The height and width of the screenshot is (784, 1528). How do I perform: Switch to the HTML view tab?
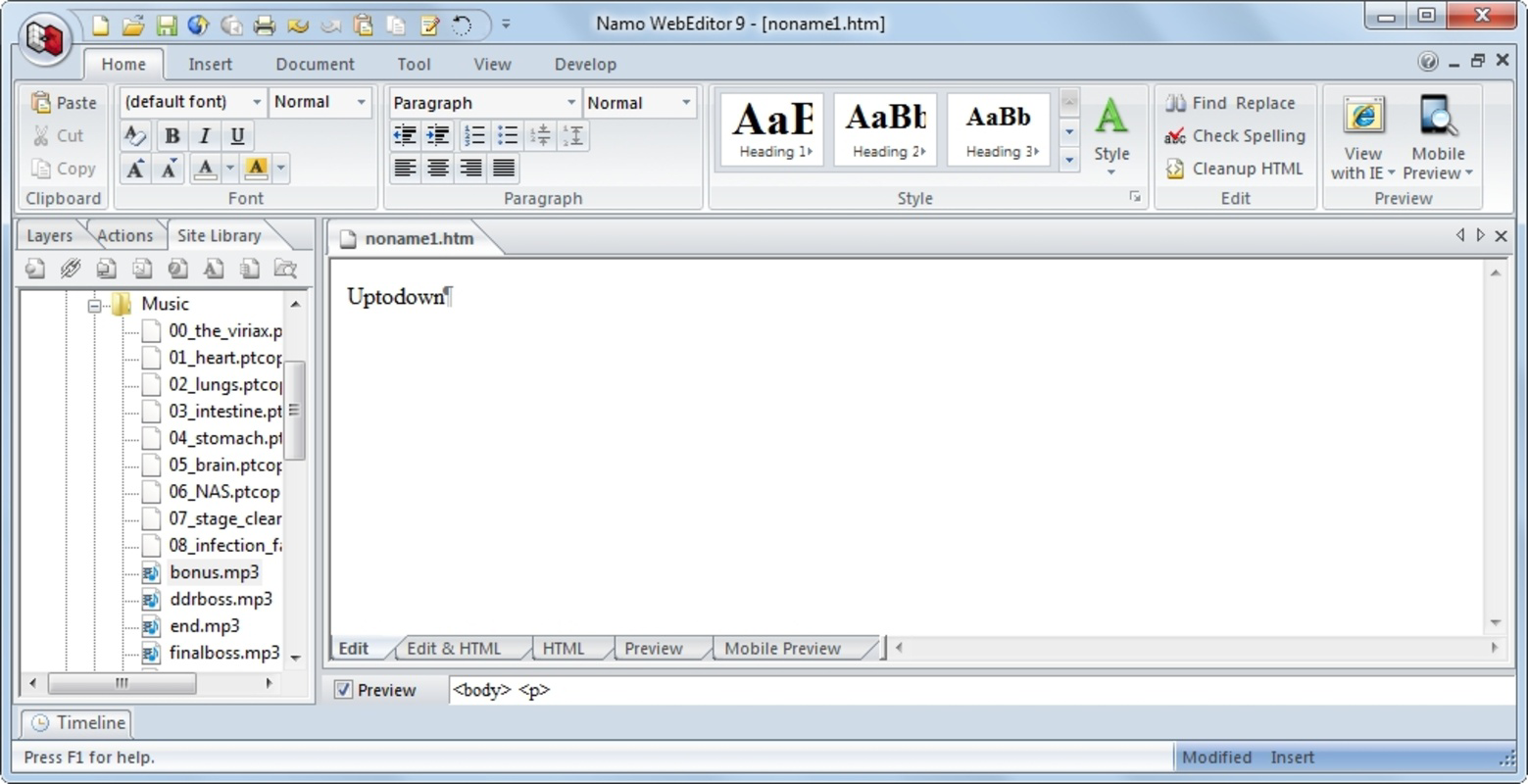[x=564, y=649]
